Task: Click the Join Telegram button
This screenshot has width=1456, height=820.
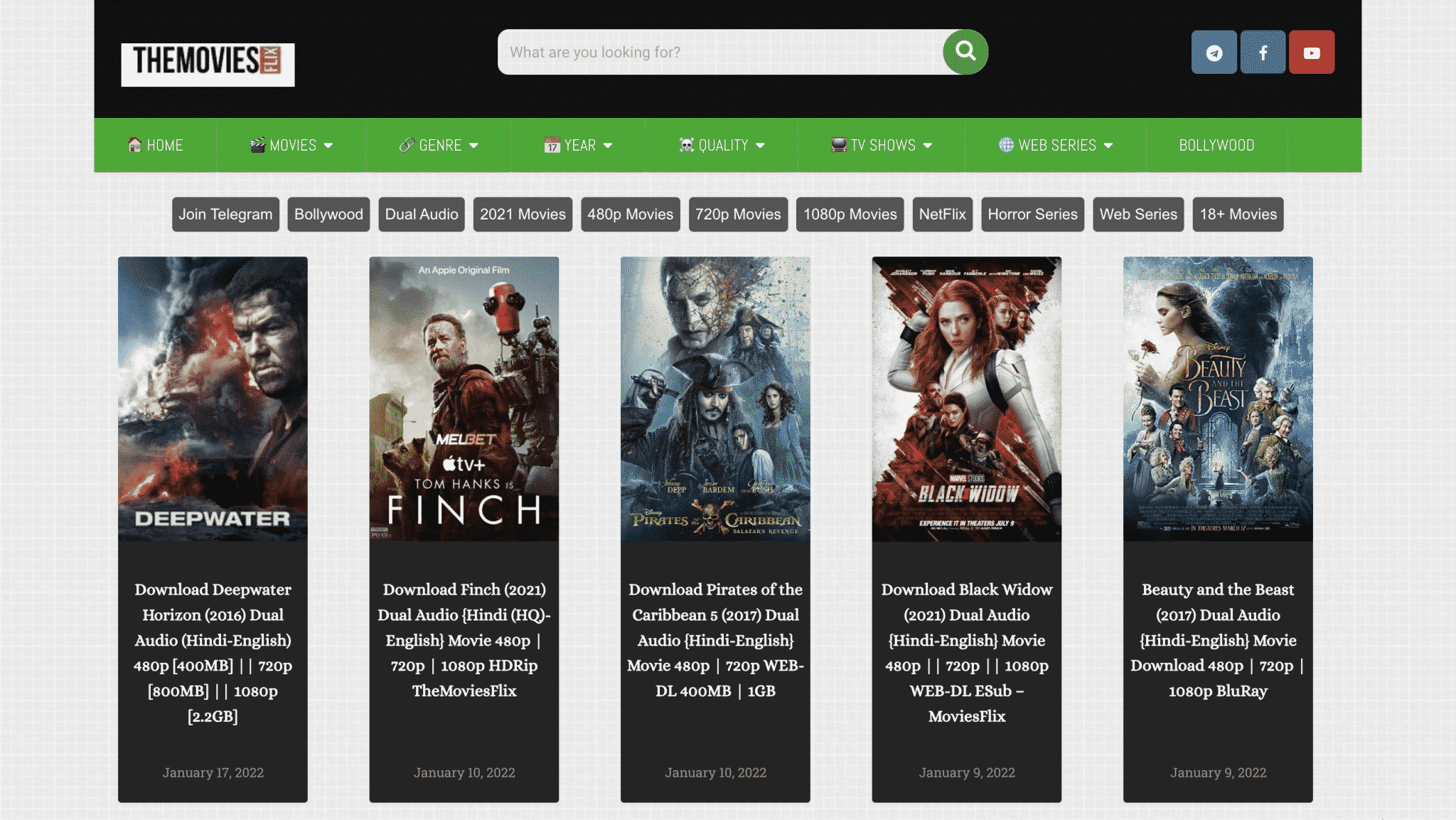Action: pyautogui.click(x=225, y=213)
